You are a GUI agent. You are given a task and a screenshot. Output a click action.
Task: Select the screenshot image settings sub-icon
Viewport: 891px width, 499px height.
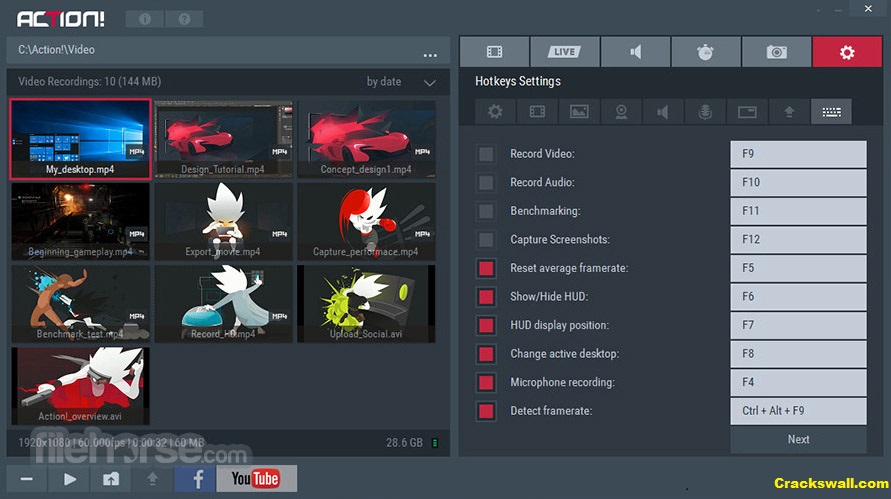click(579, 111)
